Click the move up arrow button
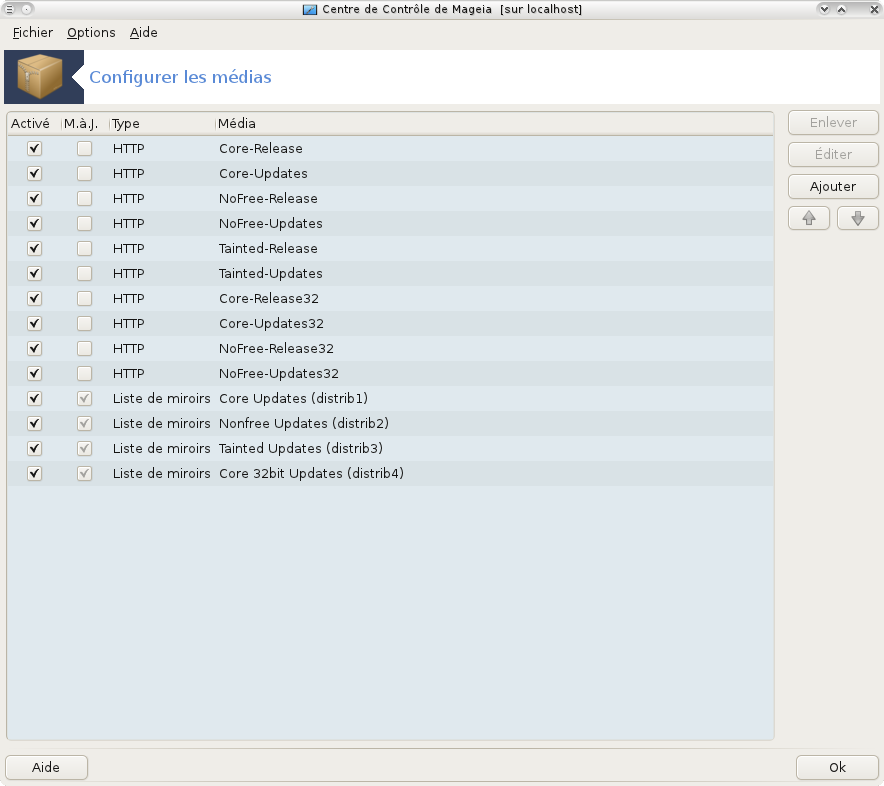This screenshot has height=786, width=884. click(808, 218)
